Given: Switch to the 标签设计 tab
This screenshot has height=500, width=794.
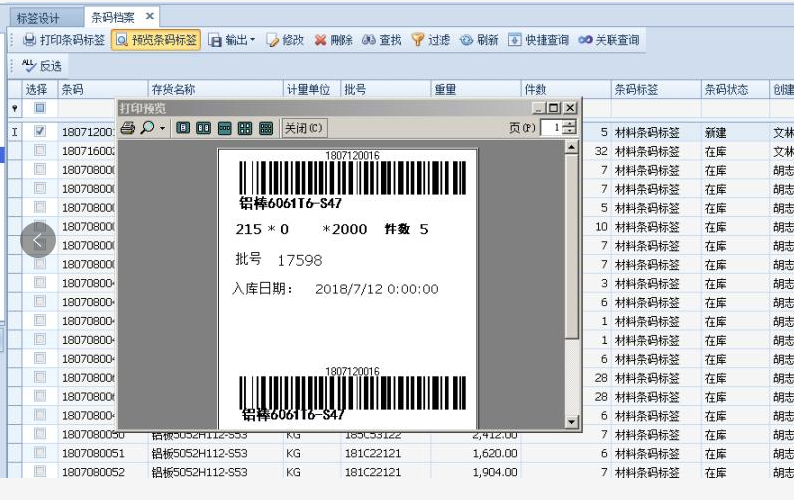Looking at the screenshot, I should point(46,18).
